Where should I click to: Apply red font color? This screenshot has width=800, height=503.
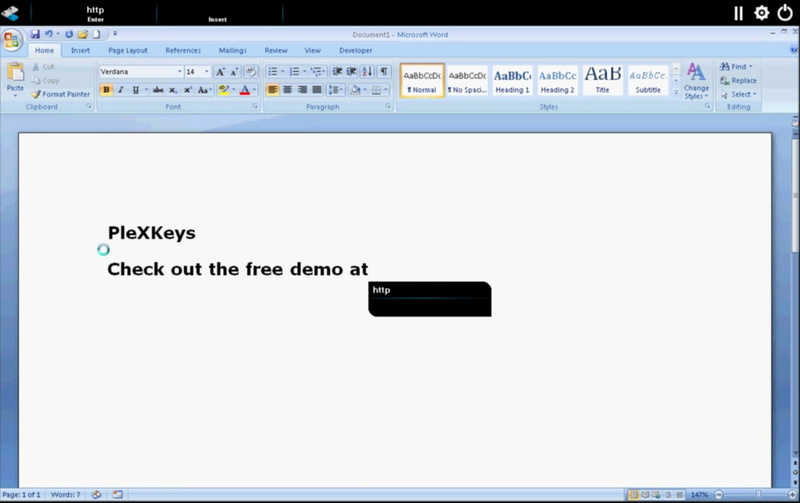pyautogui.click(x=245, y=90)
